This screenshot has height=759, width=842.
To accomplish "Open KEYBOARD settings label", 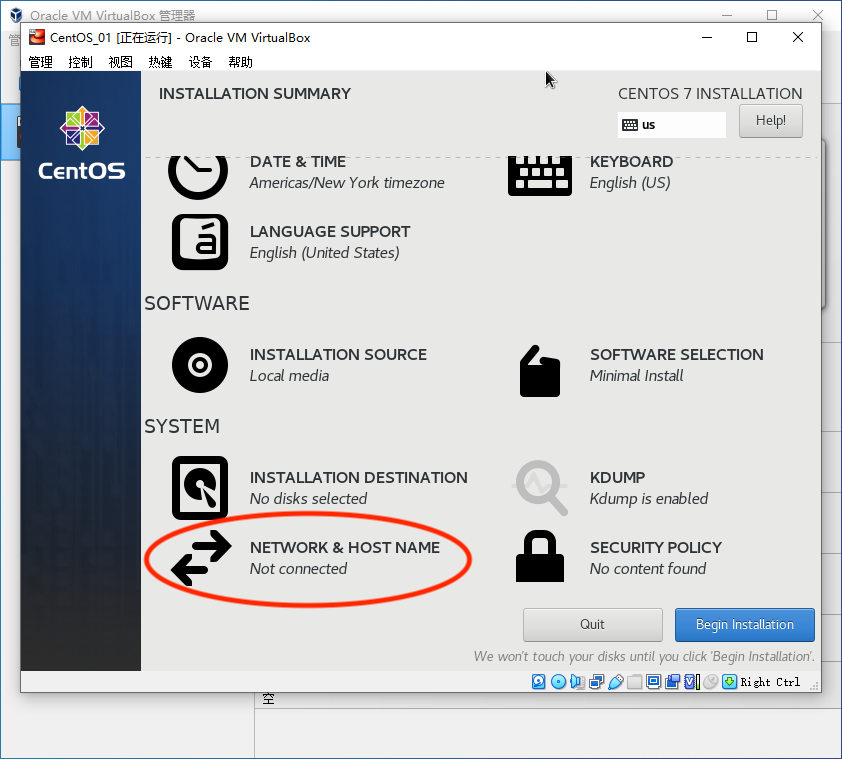I will click(631, 162).
